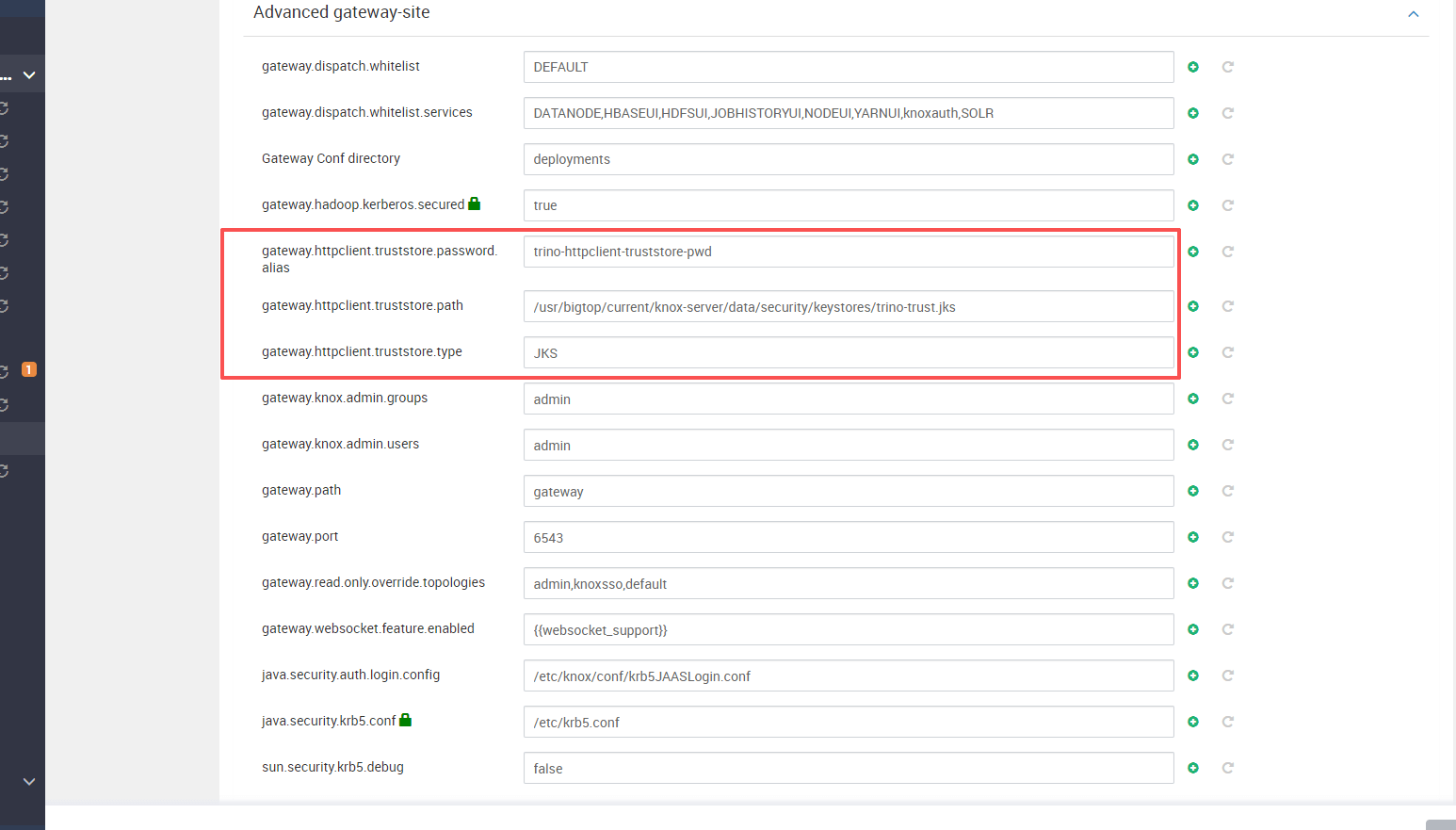Image resolution: width=1456 pixels, height=830 pixels.
Task: Click undo icon for gateway.port
Action: coord(1228,537)
